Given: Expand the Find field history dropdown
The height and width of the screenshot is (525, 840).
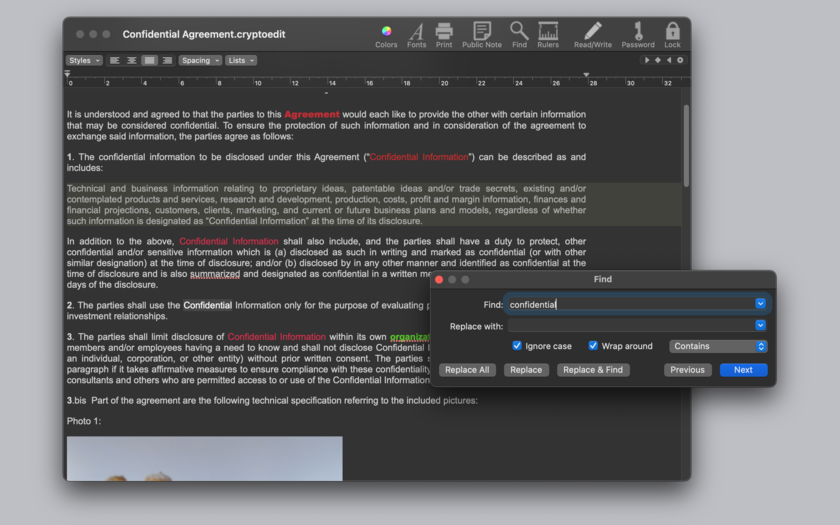Looking at the screenshot, I should click(x=760, y=304).
